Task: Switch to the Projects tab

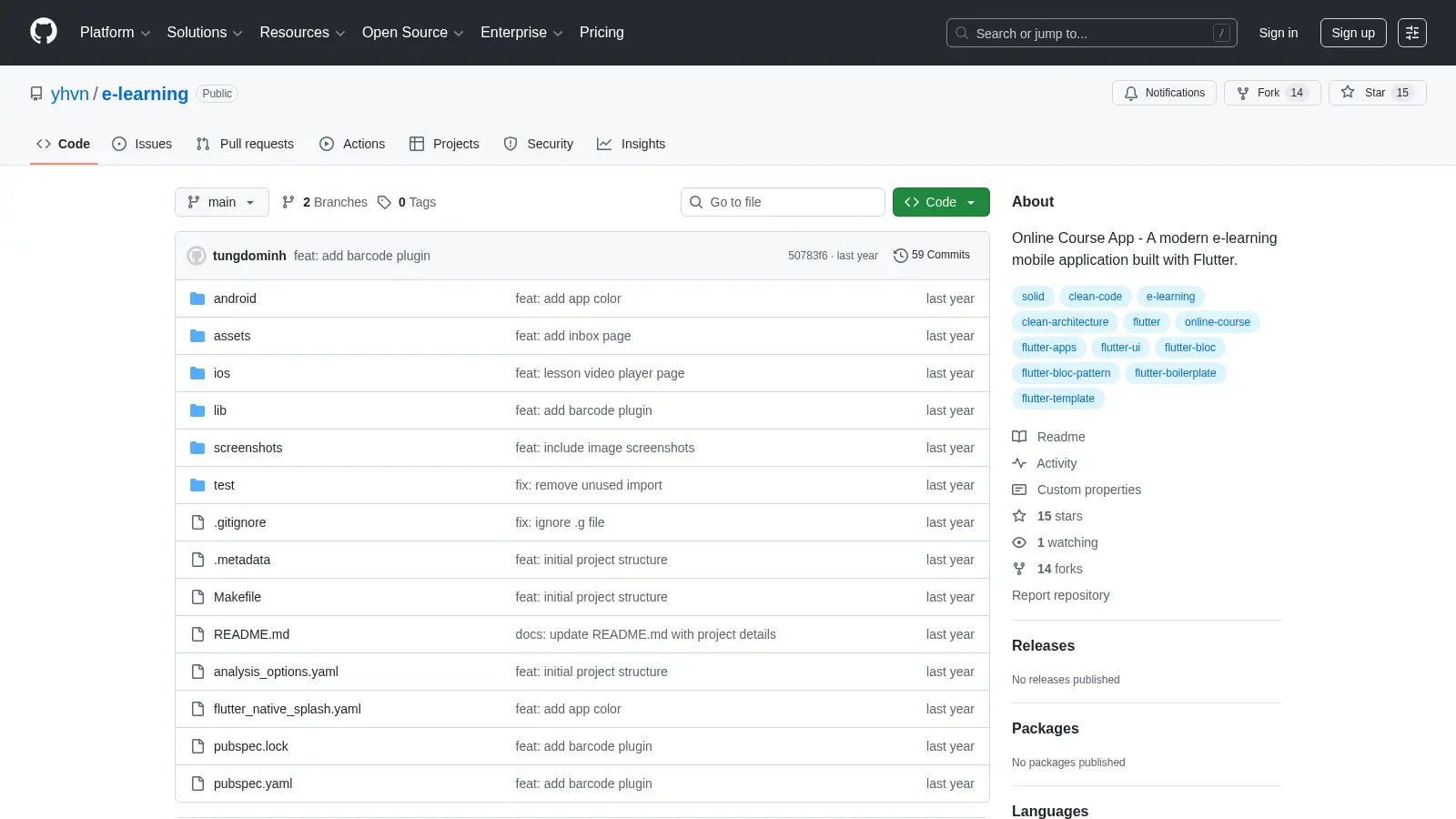Action: pos(444,144)
